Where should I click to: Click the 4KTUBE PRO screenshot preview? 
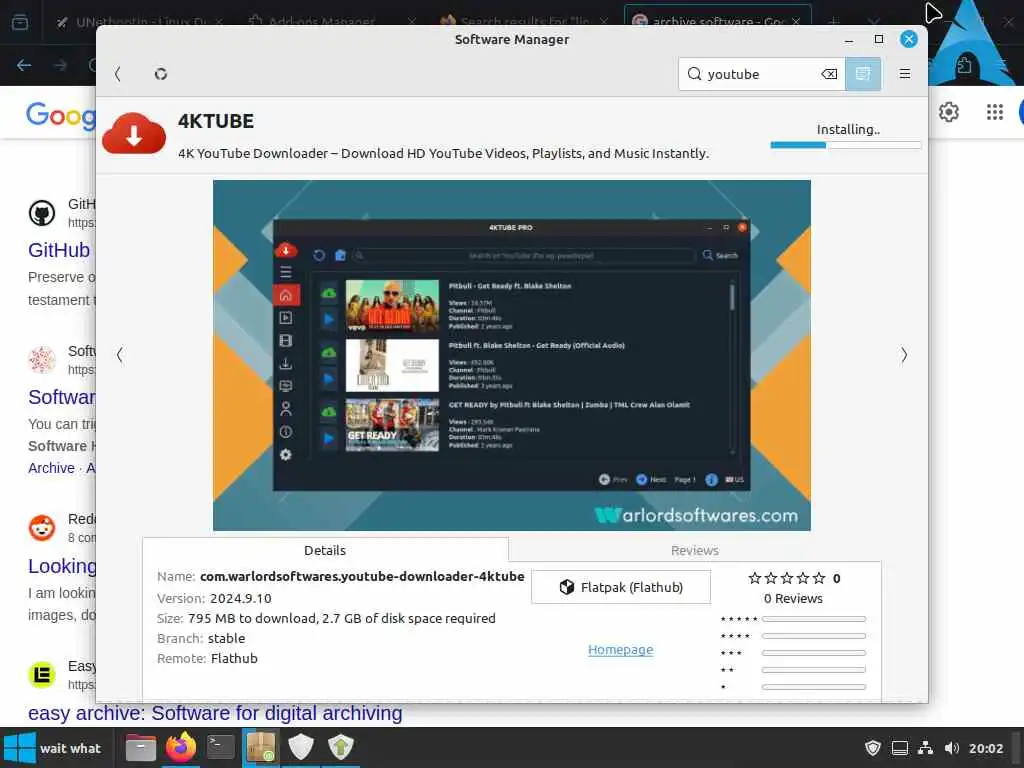[511, 355]
